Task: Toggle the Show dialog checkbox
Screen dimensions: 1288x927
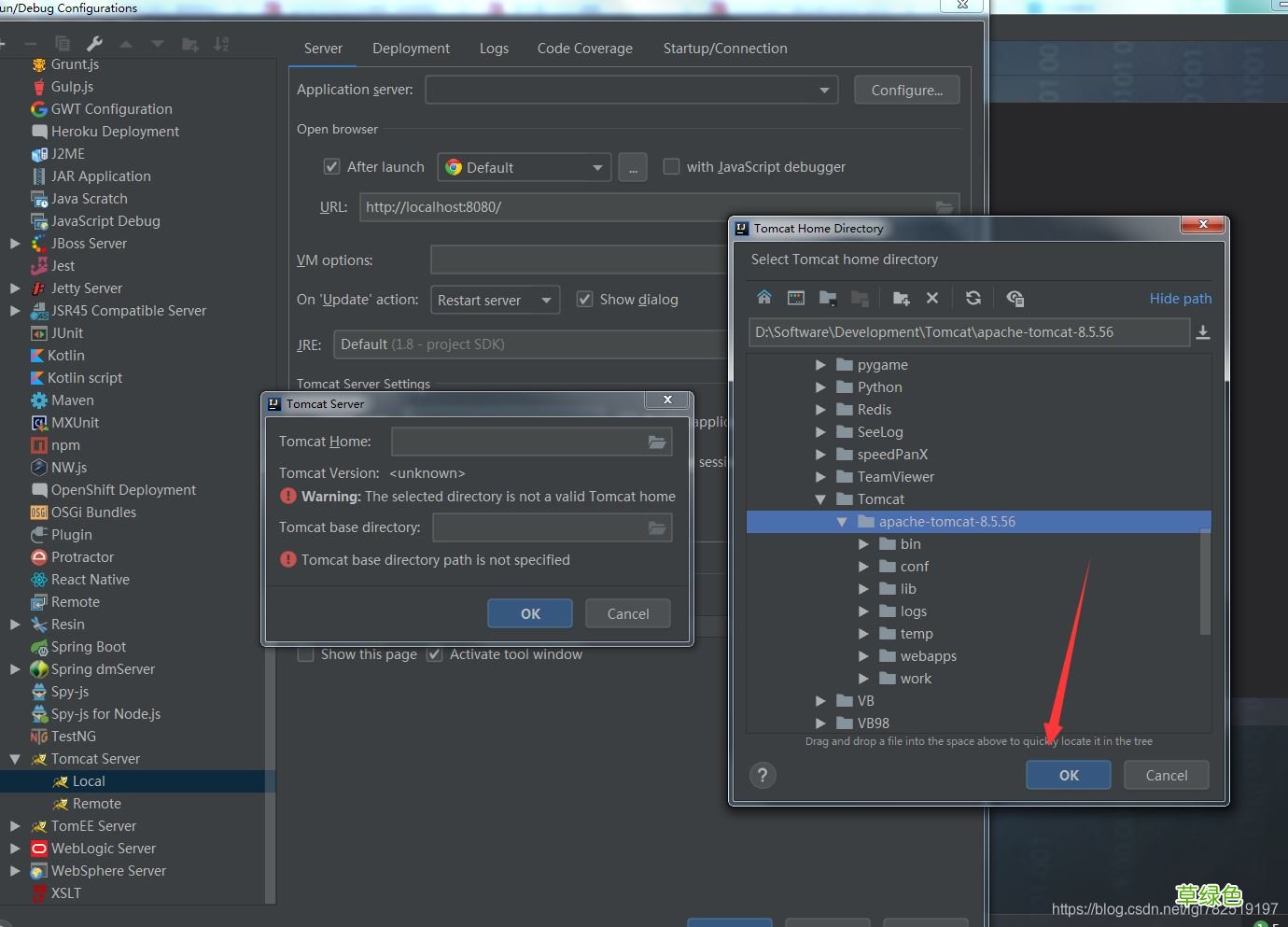Action: pos(584,300)
